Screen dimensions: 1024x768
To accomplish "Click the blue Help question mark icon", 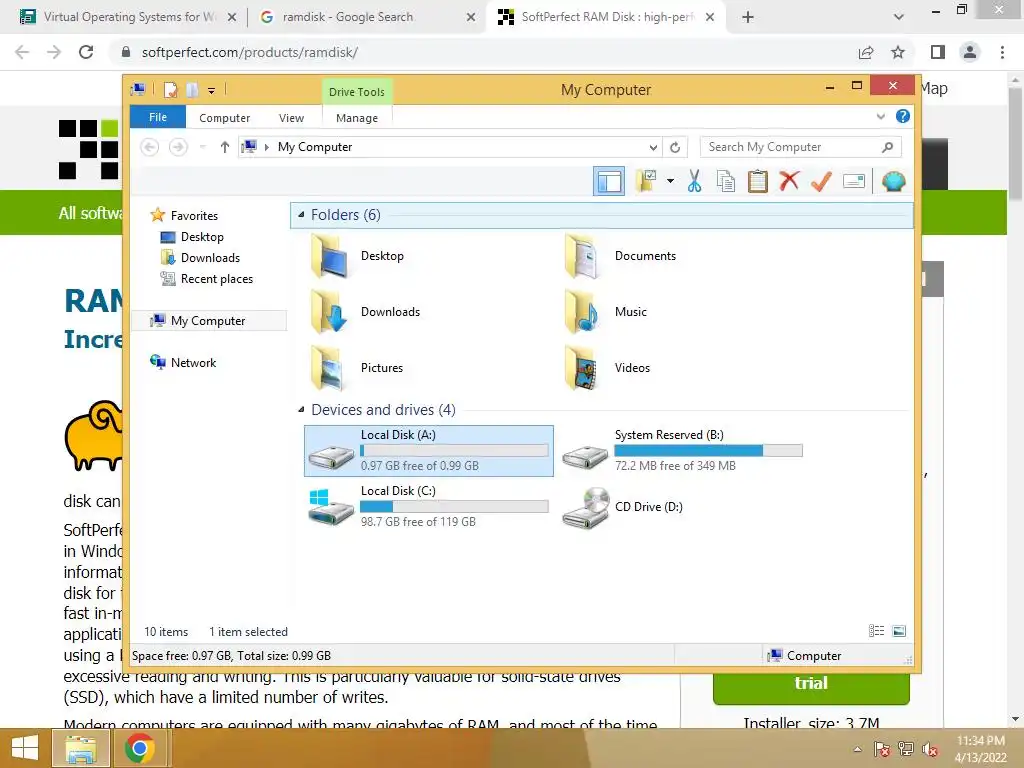I will pyautogui.click(x=903, y=116).
